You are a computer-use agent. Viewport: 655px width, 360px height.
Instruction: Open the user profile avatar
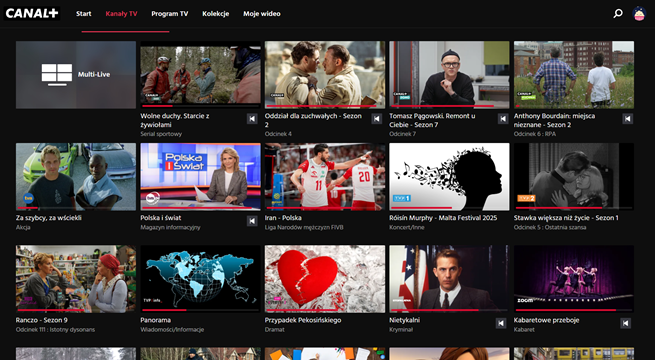pos(639,13)
